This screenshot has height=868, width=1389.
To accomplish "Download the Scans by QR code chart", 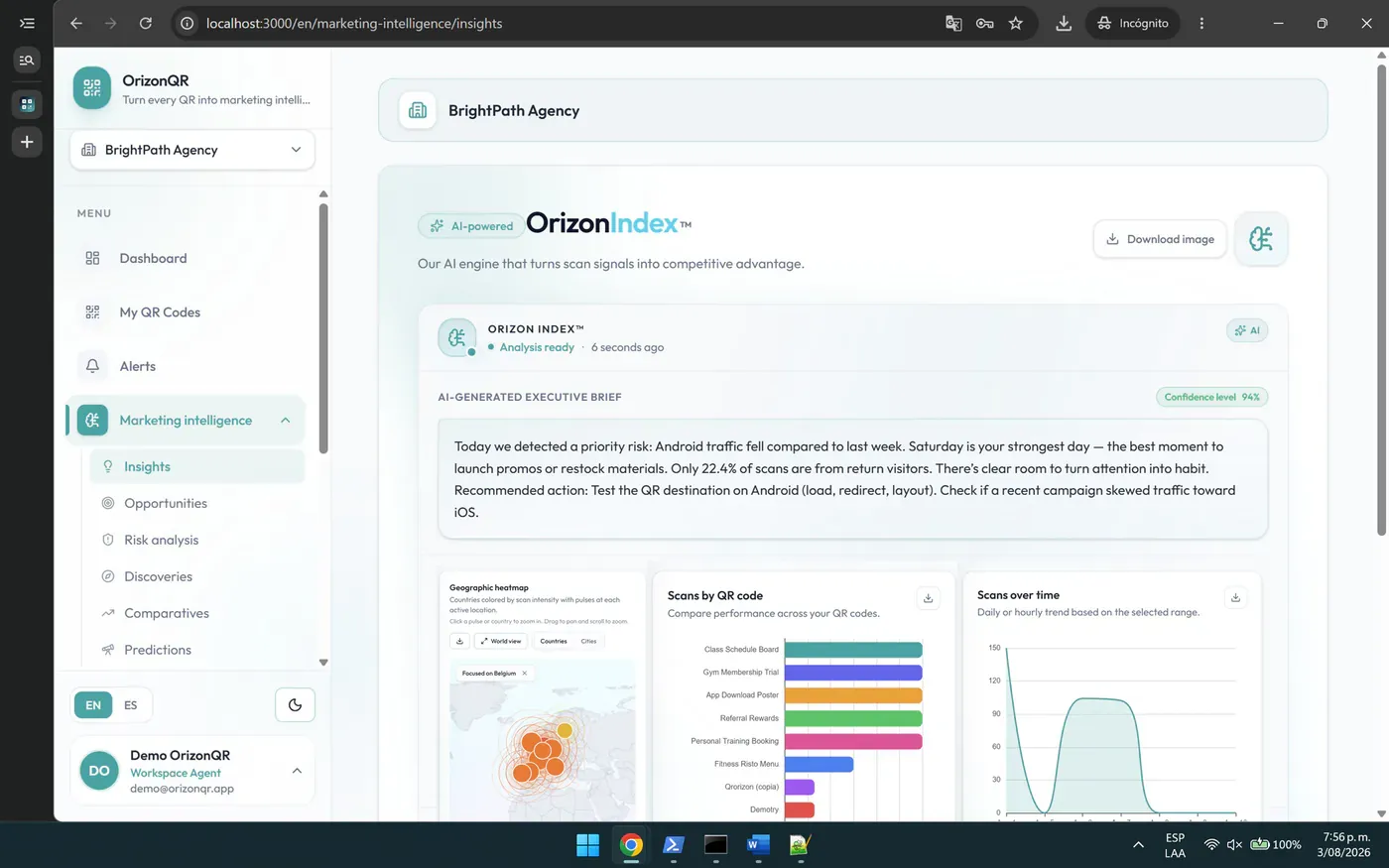I will [x=929, y=598].
